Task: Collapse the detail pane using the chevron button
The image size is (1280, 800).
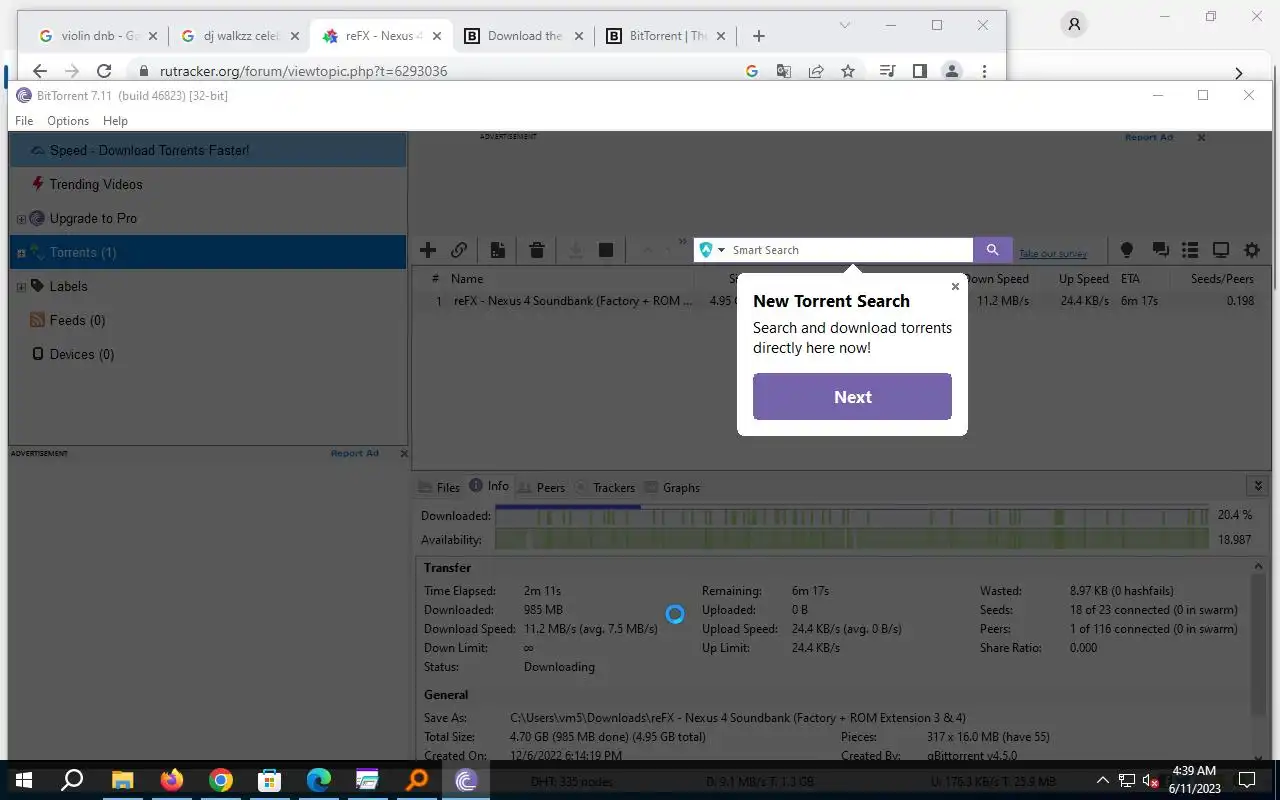Action: [1258, 486]
